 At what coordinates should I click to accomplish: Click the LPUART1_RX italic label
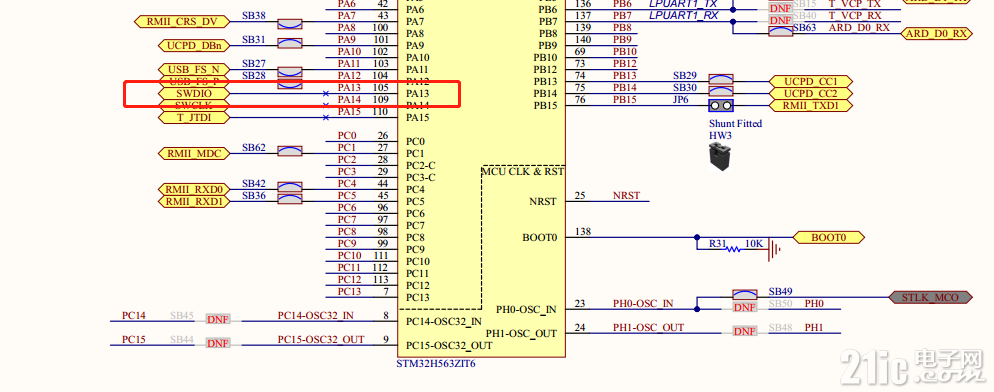683,15
